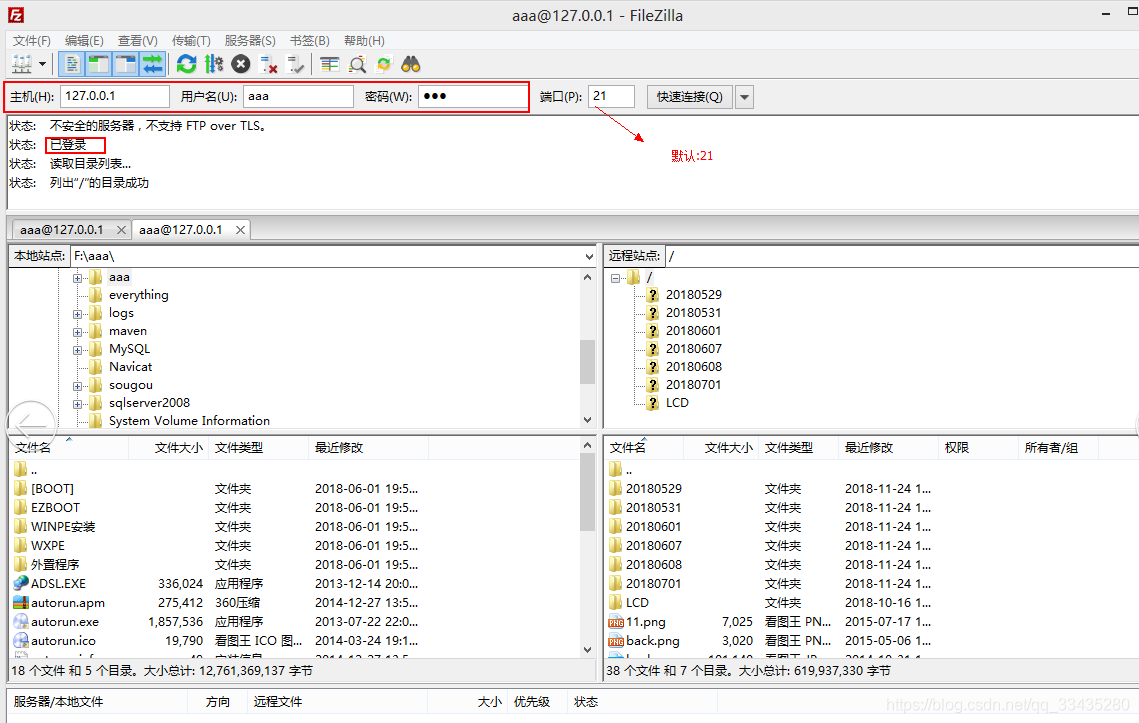Screen dimensions: 1139x723
Task: Select 20180529 in the remote tree
Action: (x=694, y=295)
